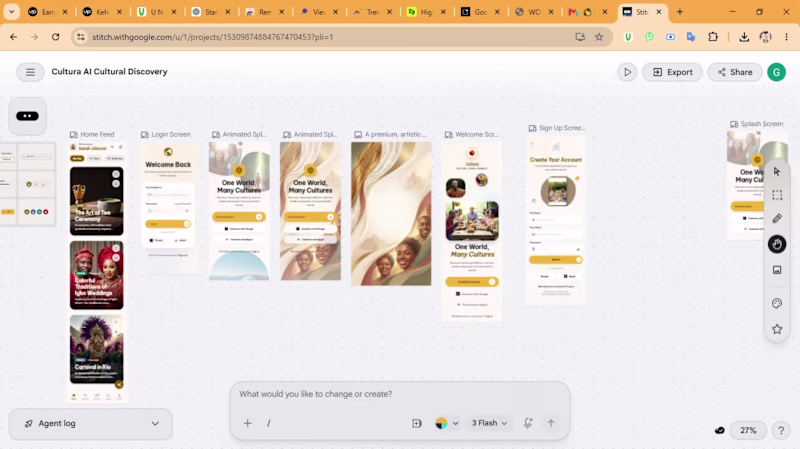Open the color theme dropdown
The image size is (800, 449).
point(447,423)
